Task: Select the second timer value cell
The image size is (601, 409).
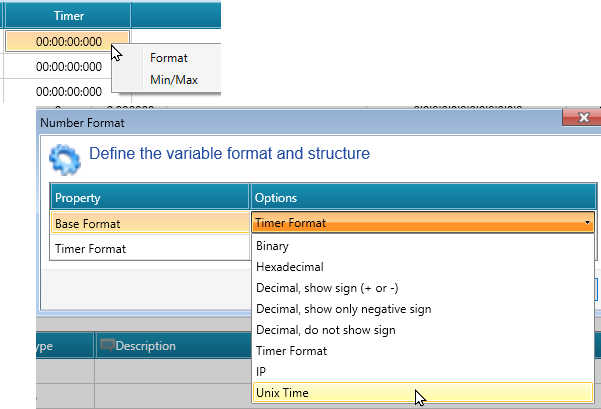Action: click(x=68, y=66)
